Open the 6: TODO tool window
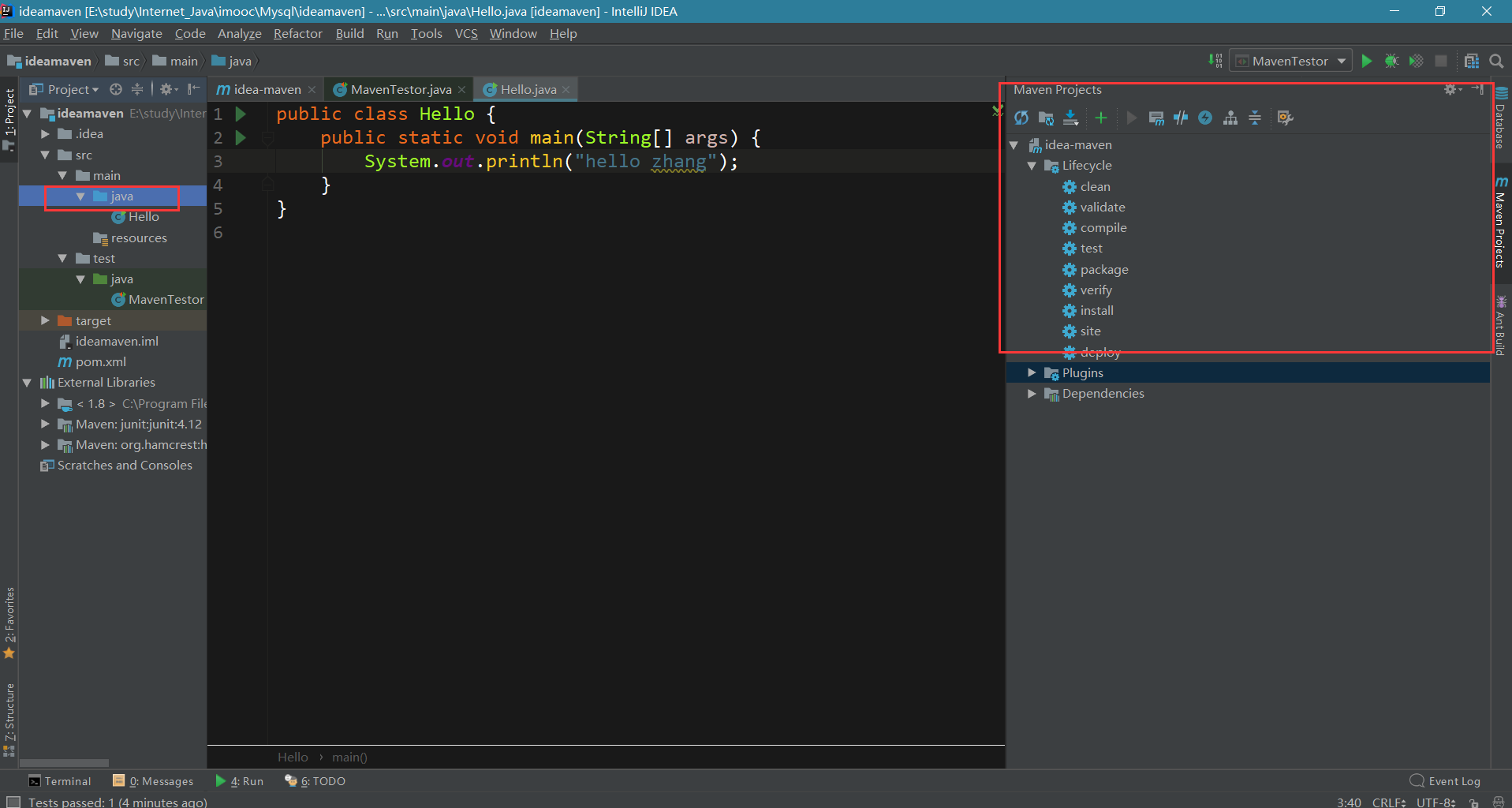The height and width of the screenshot is (808, 1512). pos(315,781)
